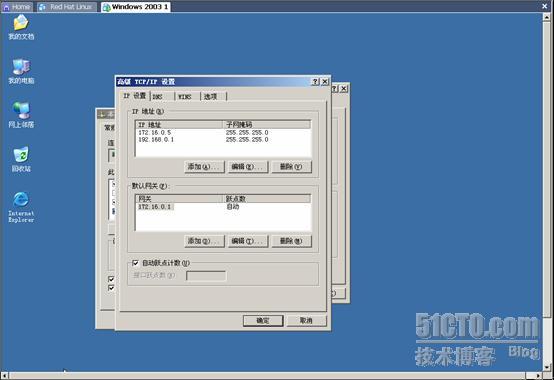Viewport: 554px width, 380px height.
Task: Toggle lower checkbox in background properties window
Action: pos(111,288)
